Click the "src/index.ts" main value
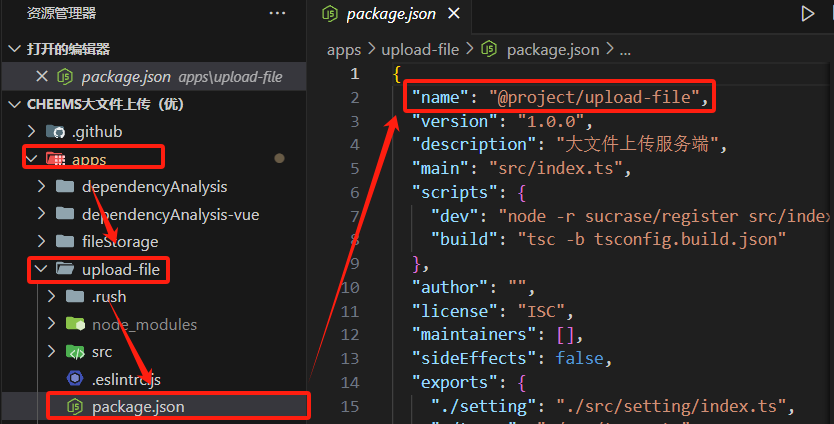Image resolution: width=834 pixels, height=424 pixels. point(555,169)
